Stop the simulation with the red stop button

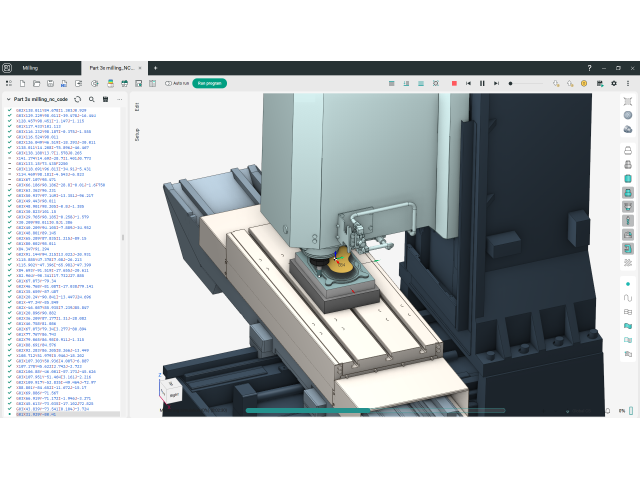point(454,83)
